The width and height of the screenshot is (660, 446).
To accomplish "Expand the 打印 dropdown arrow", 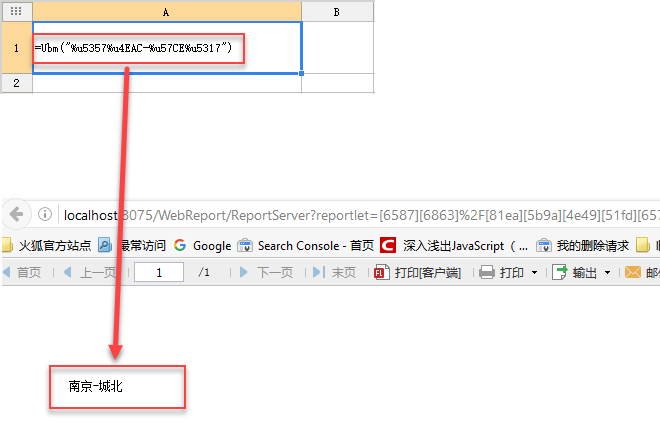I will (x=535, y=273).
